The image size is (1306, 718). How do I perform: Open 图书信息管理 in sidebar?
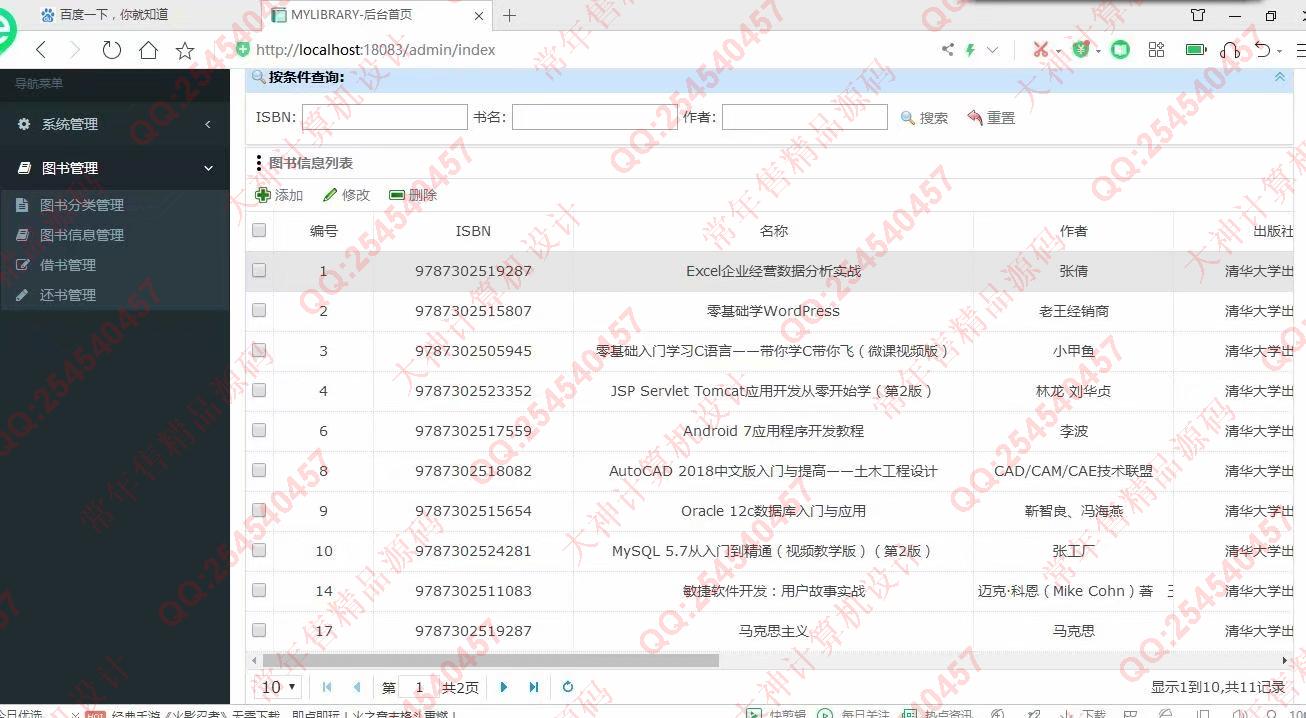click(82, 235)
